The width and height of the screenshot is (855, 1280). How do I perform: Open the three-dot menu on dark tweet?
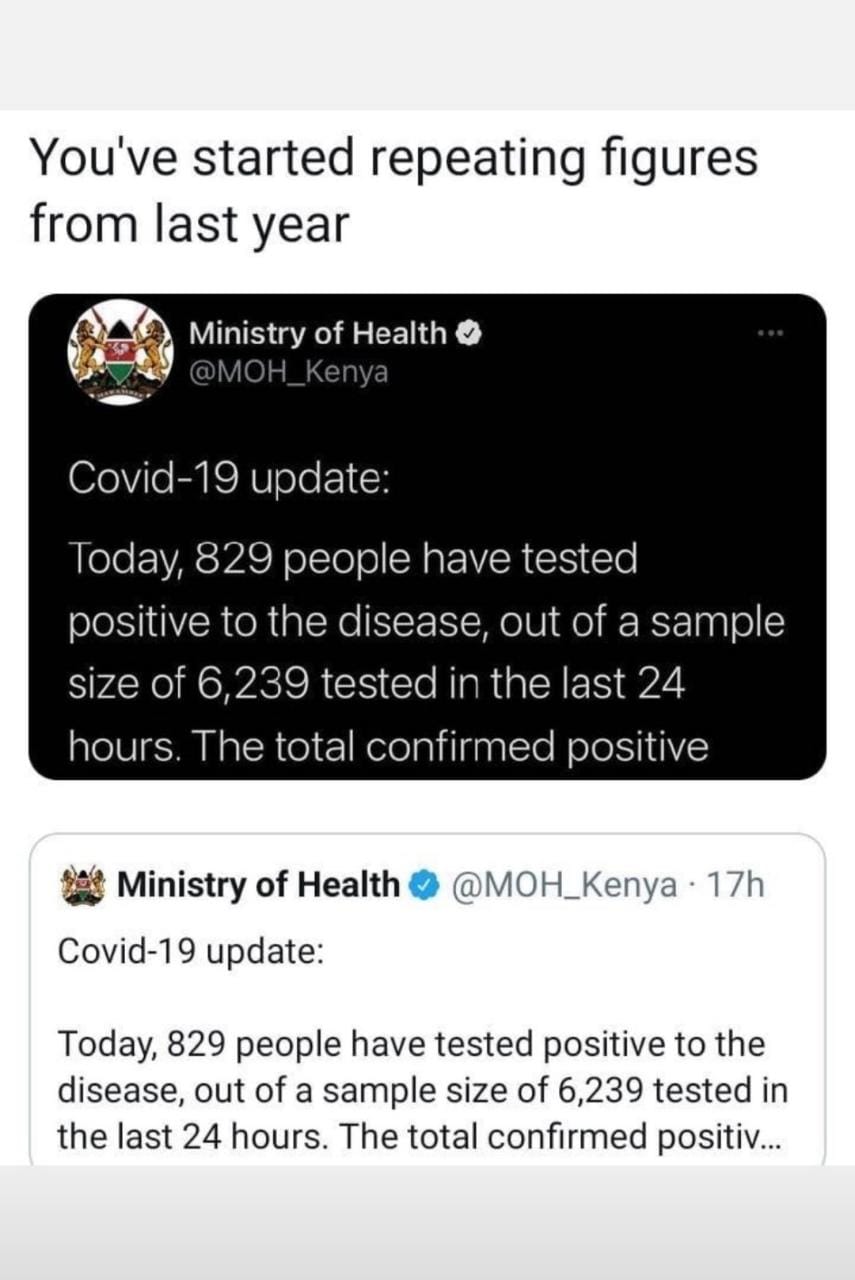(x=769, y=333)
